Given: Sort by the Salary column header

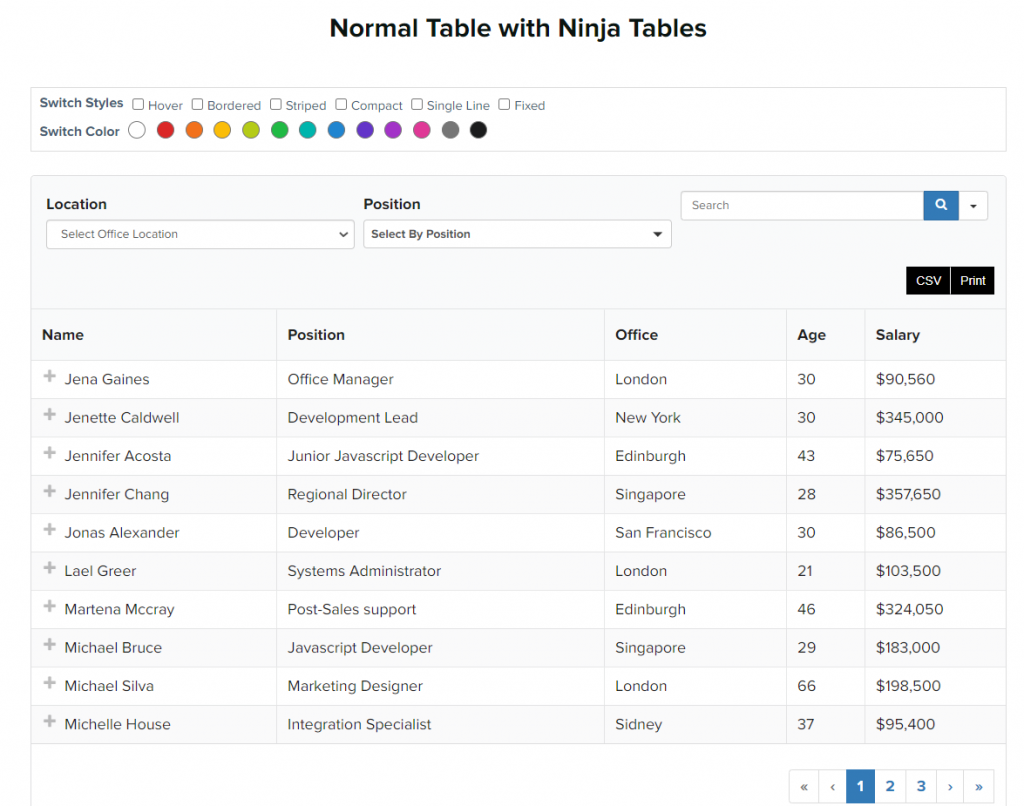Looking at the screenshot, I should point(935,334).
